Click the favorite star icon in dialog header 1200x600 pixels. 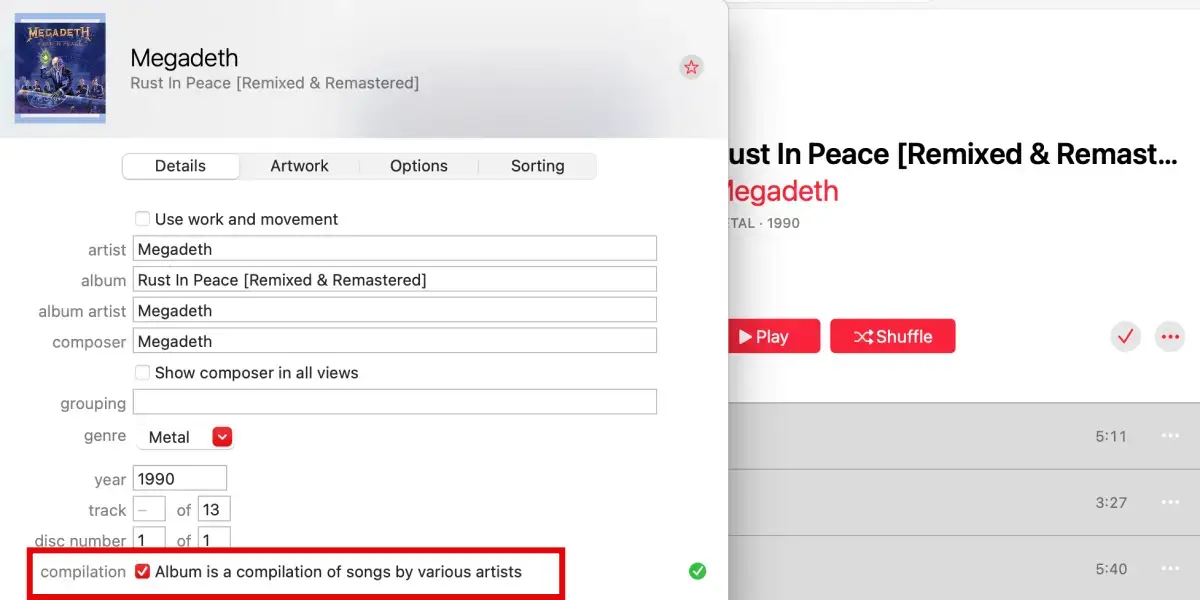[691, 67]
